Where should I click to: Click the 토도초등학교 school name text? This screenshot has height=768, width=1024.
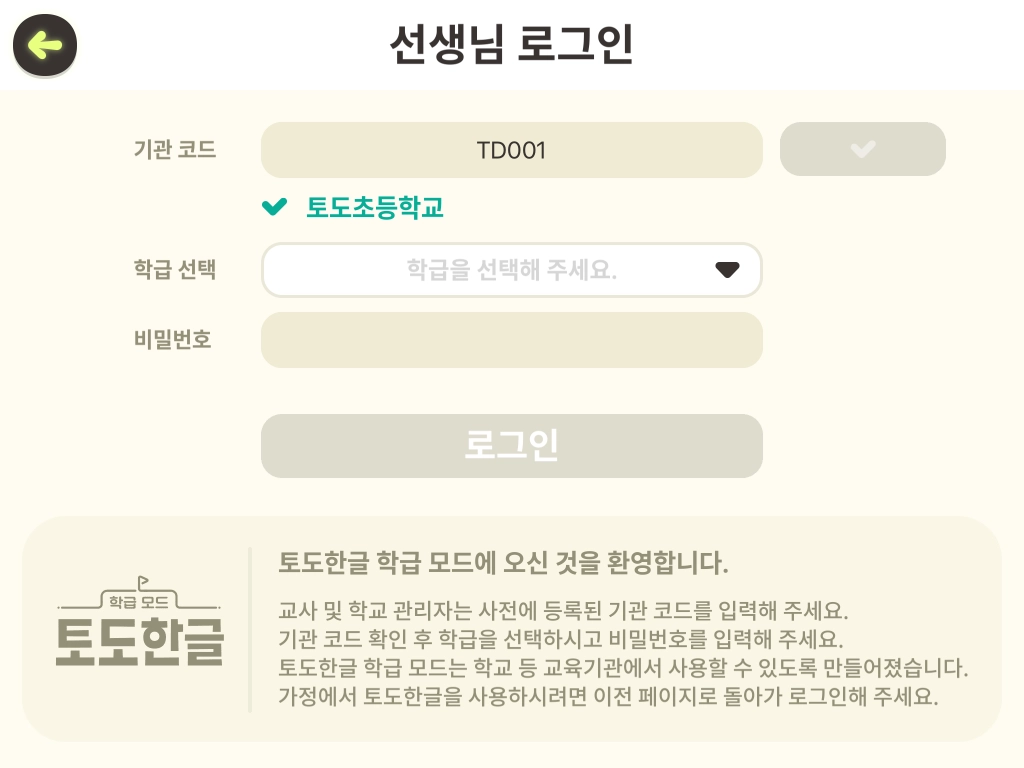click(x=375, y=208)
